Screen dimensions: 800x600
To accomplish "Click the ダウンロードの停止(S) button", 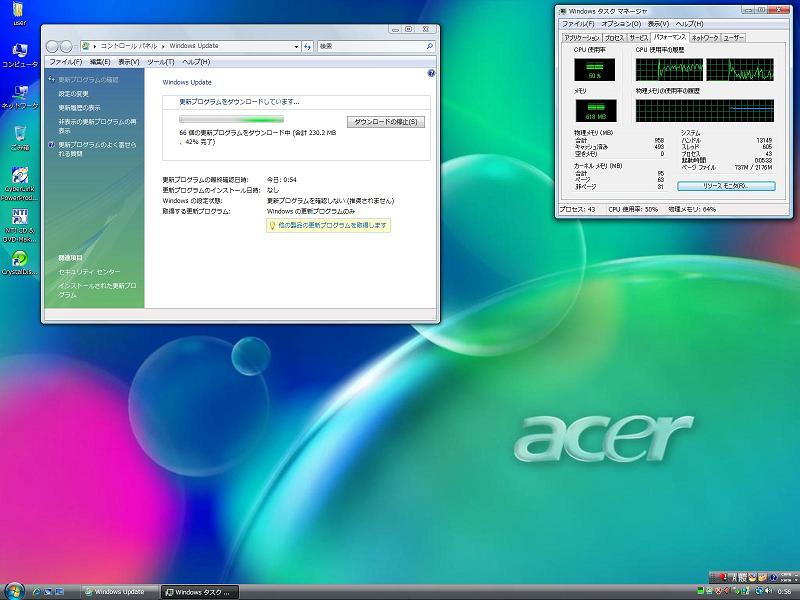I will click(x=386, y=122).
